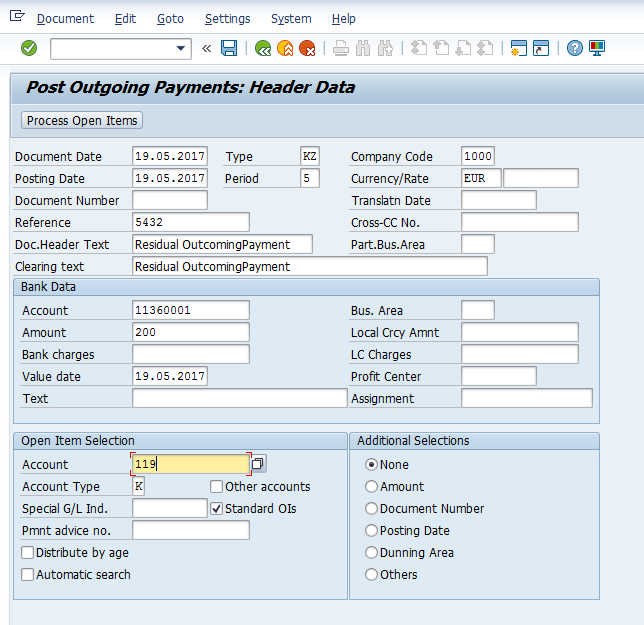Image resolution: width=644 pixels, height=625 pixels.
Task: Open search help beside Account 119 field
Action: click(x=258, y=464)
